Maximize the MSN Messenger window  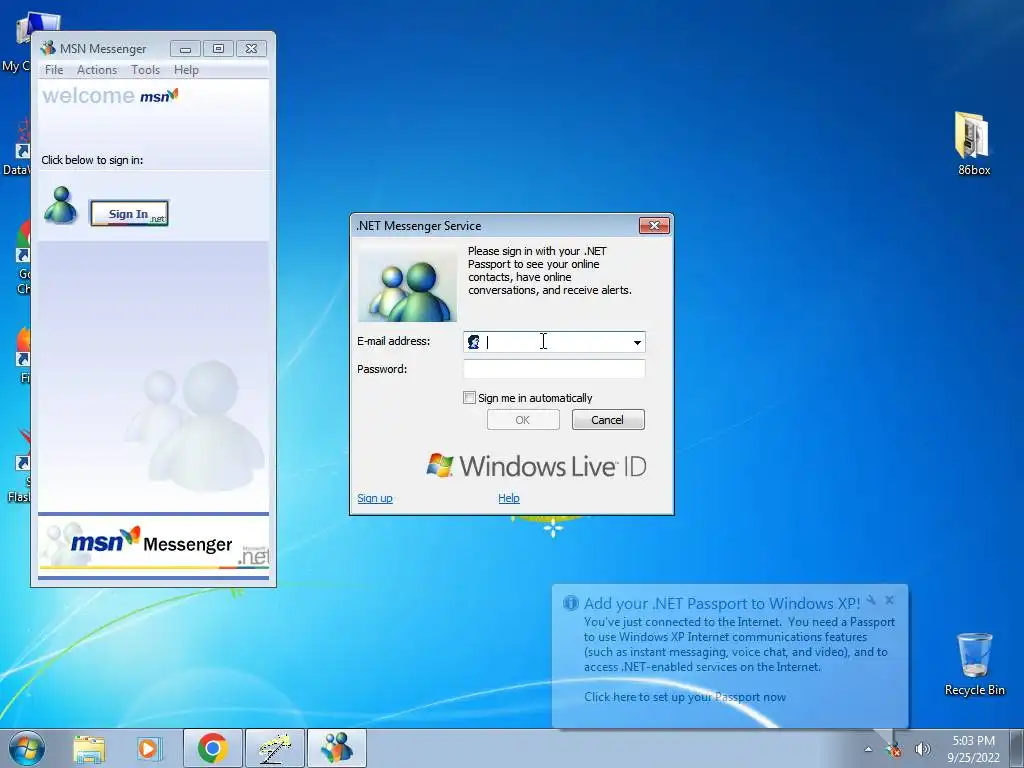218,48
